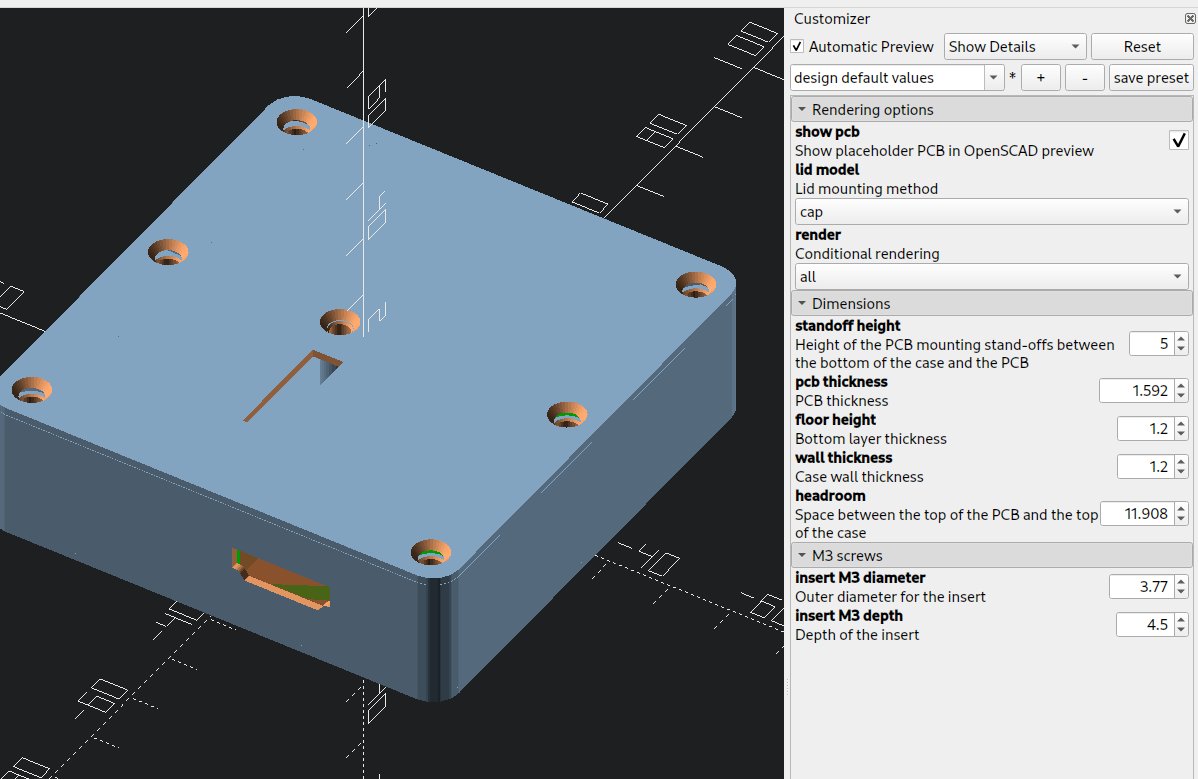Open the render all dropdown
Screen dimensions: 1198x779
(x=992, y=276)
